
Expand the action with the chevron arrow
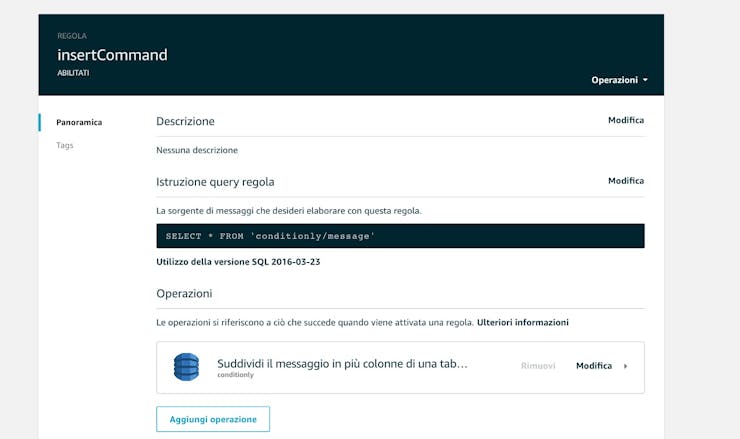pyautogui.click(x=625, y=366)
